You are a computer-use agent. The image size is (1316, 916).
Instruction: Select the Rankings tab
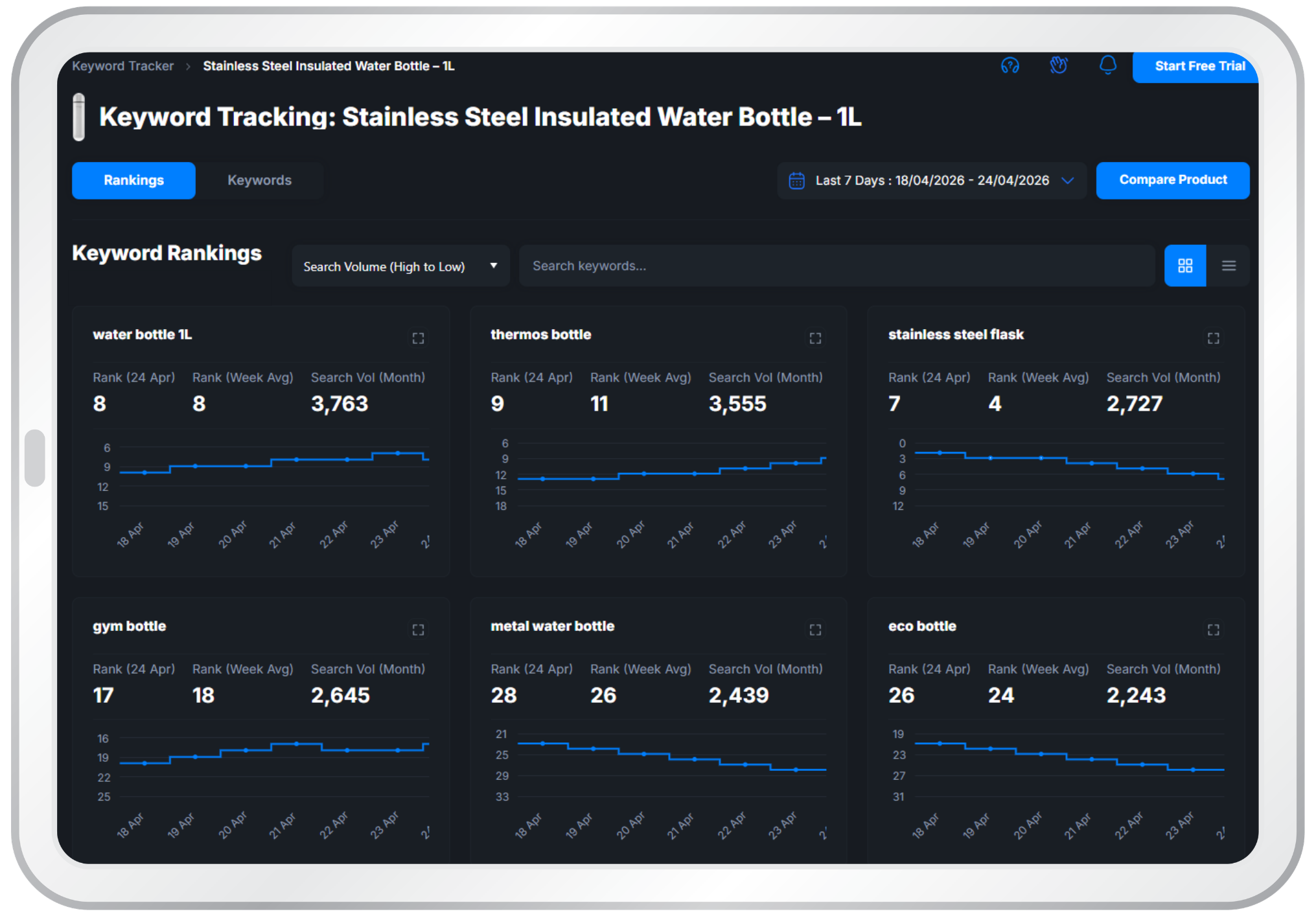(133, 181)
